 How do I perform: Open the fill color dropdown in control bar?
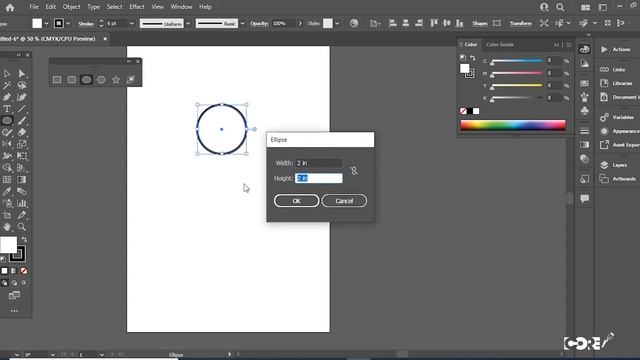46,23
